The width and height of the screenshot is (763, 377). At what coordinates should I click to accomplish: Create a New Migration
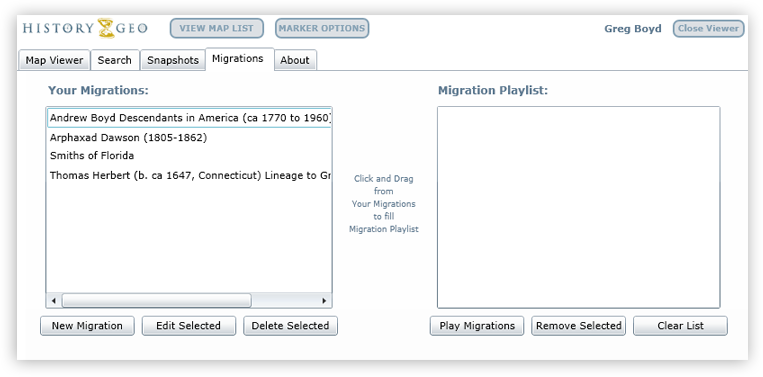[87, 326]
